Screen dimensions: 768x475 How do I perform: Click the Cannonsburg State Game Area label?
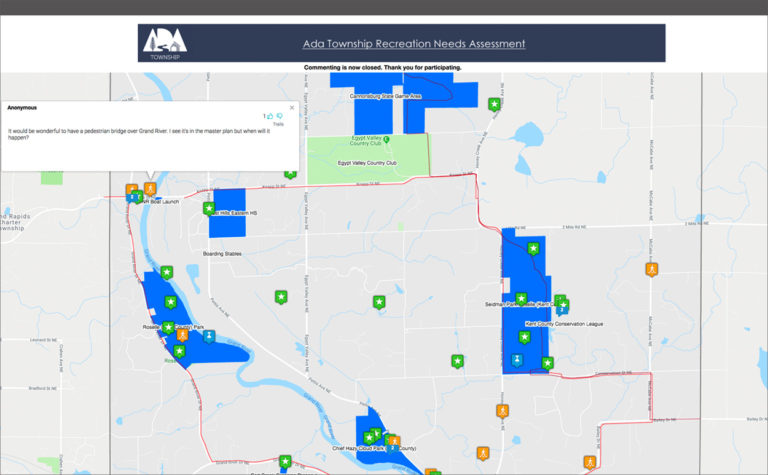pos(400,97)
